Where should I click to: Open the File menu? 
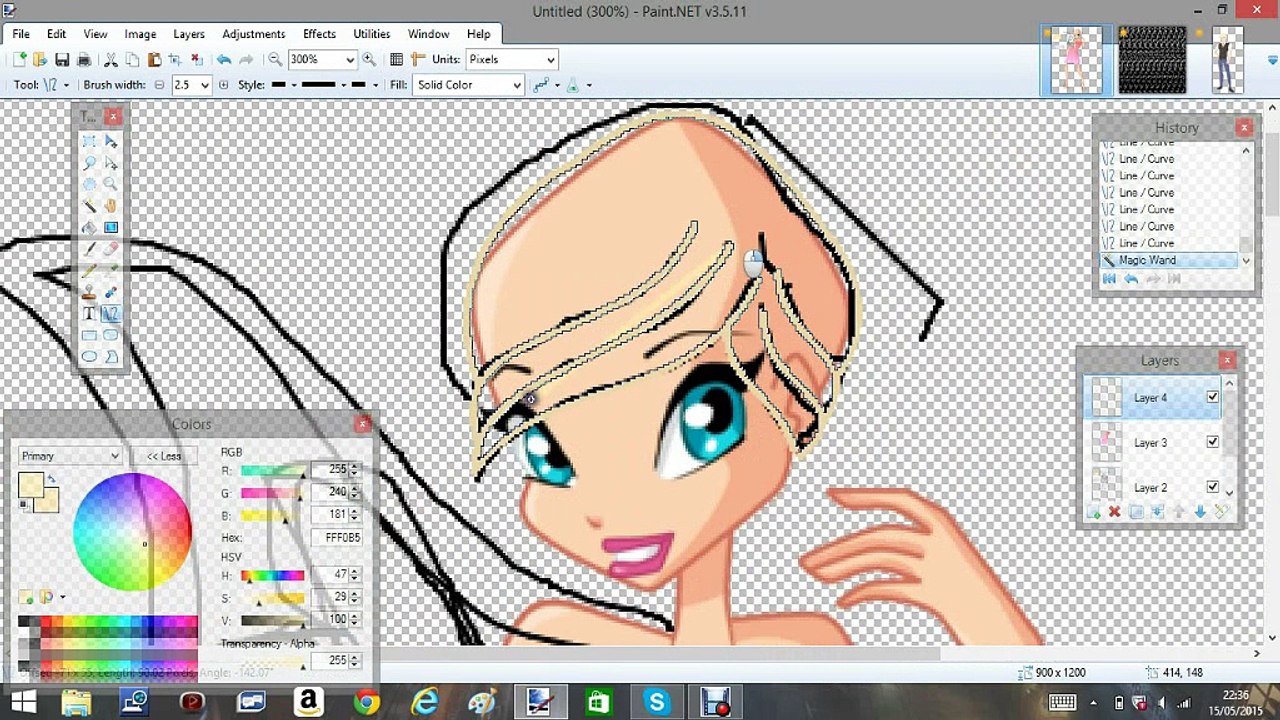click(x=21, y=34)
